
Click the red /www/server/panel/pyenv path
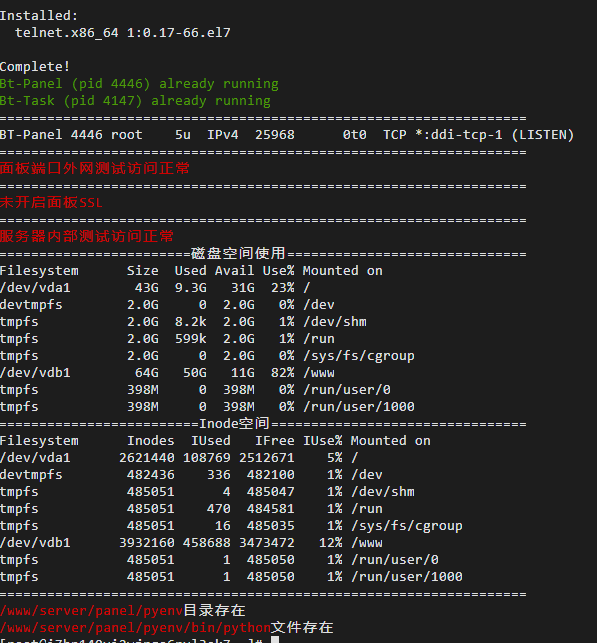(x=91, y=611)
